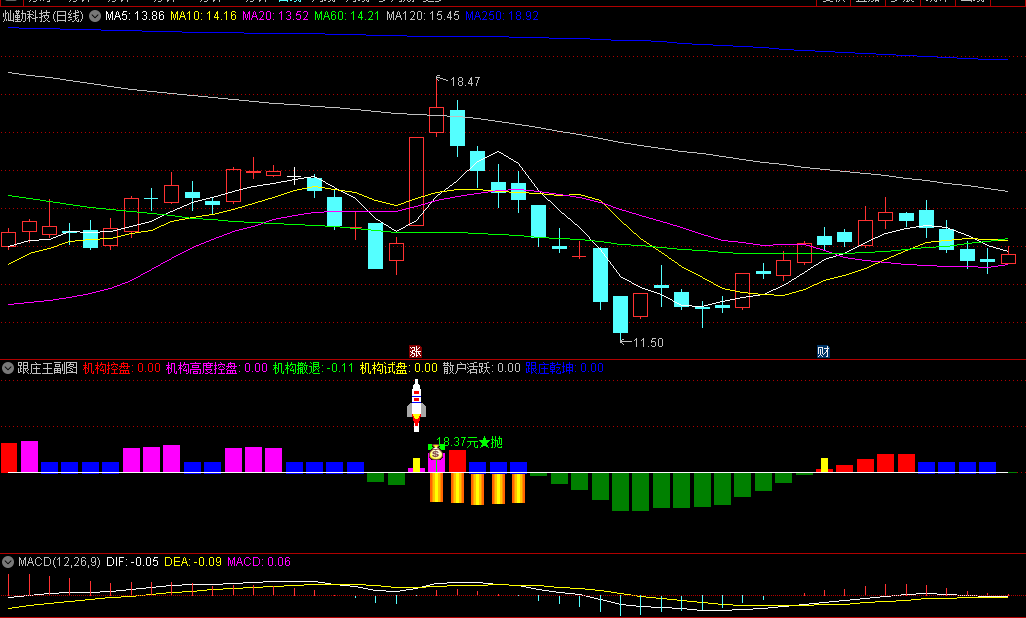Click the blue 财 financial report marker
Image resolution: width=1026 pixels, height=618 pixels.
(823, 352)
